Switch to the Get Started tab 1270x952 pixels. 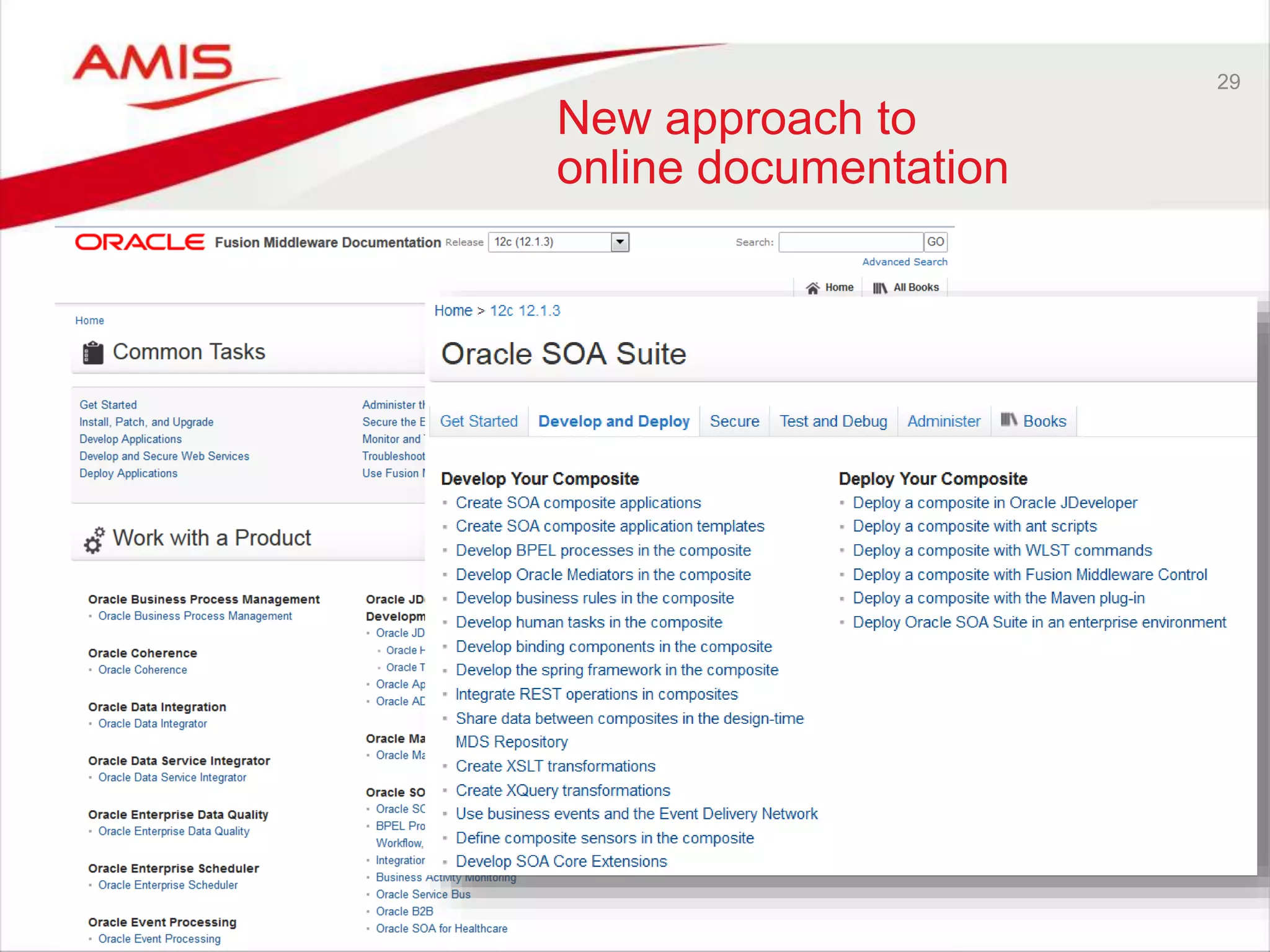coord(479,421)
